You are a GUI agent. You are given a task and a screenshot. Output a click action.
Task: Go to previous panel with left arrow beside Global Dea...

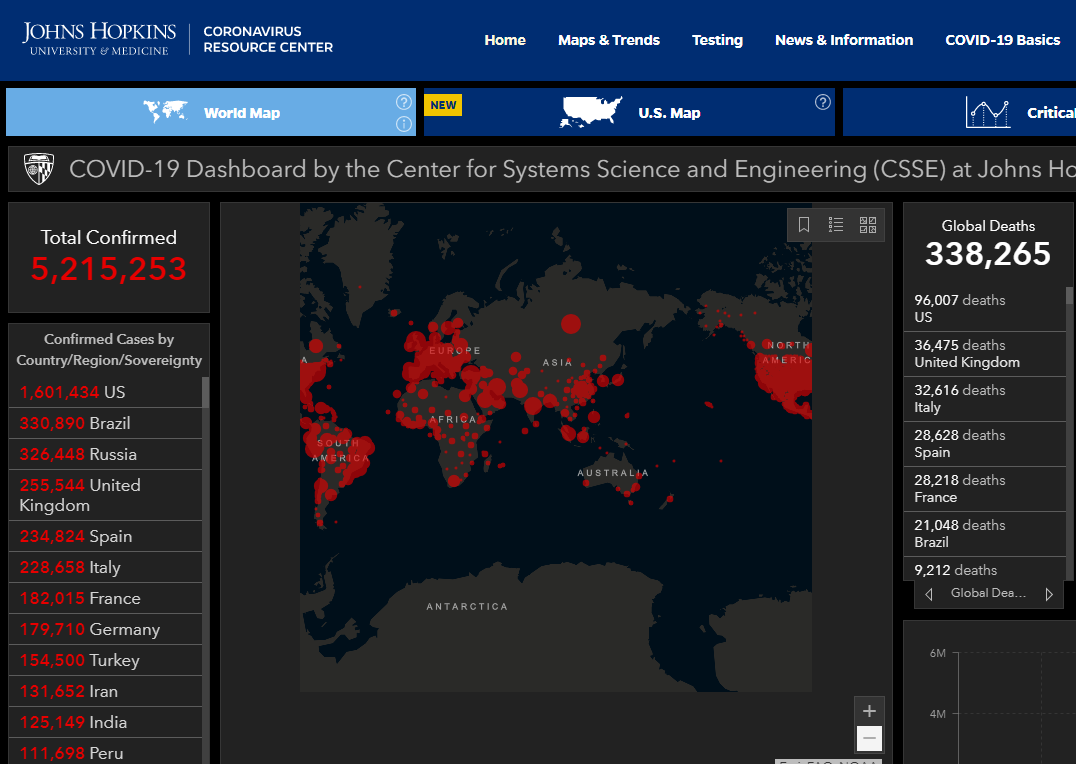[x=928, y=594]
